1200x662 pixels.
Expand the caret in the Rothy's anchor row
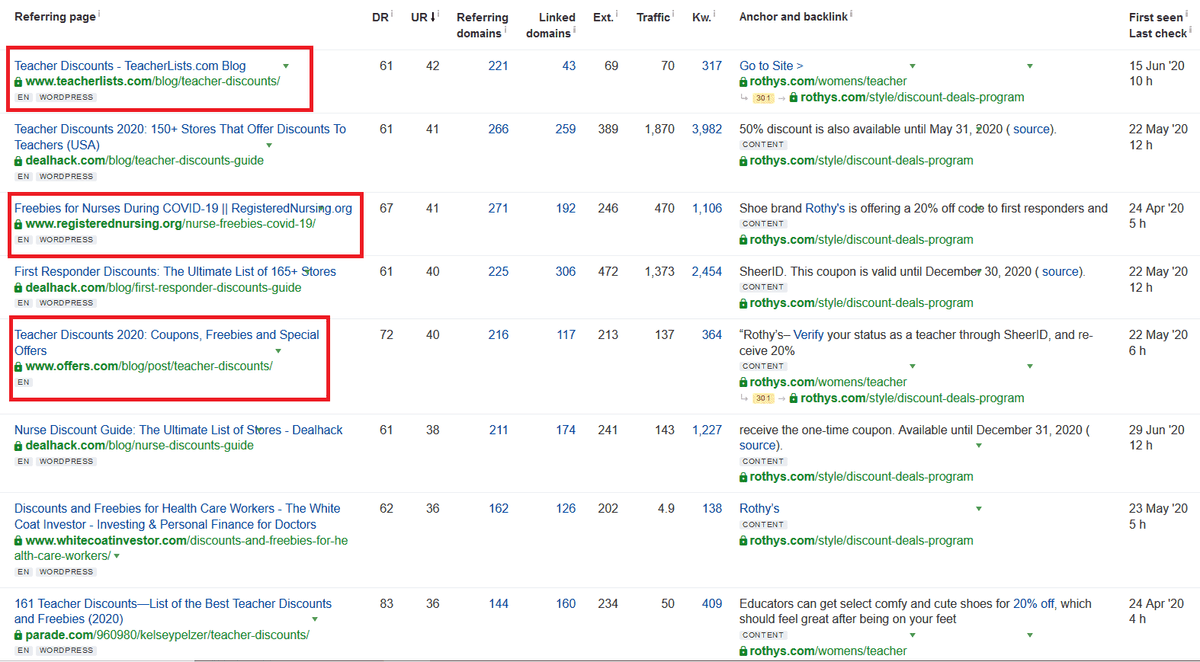[x=978, y=509]
